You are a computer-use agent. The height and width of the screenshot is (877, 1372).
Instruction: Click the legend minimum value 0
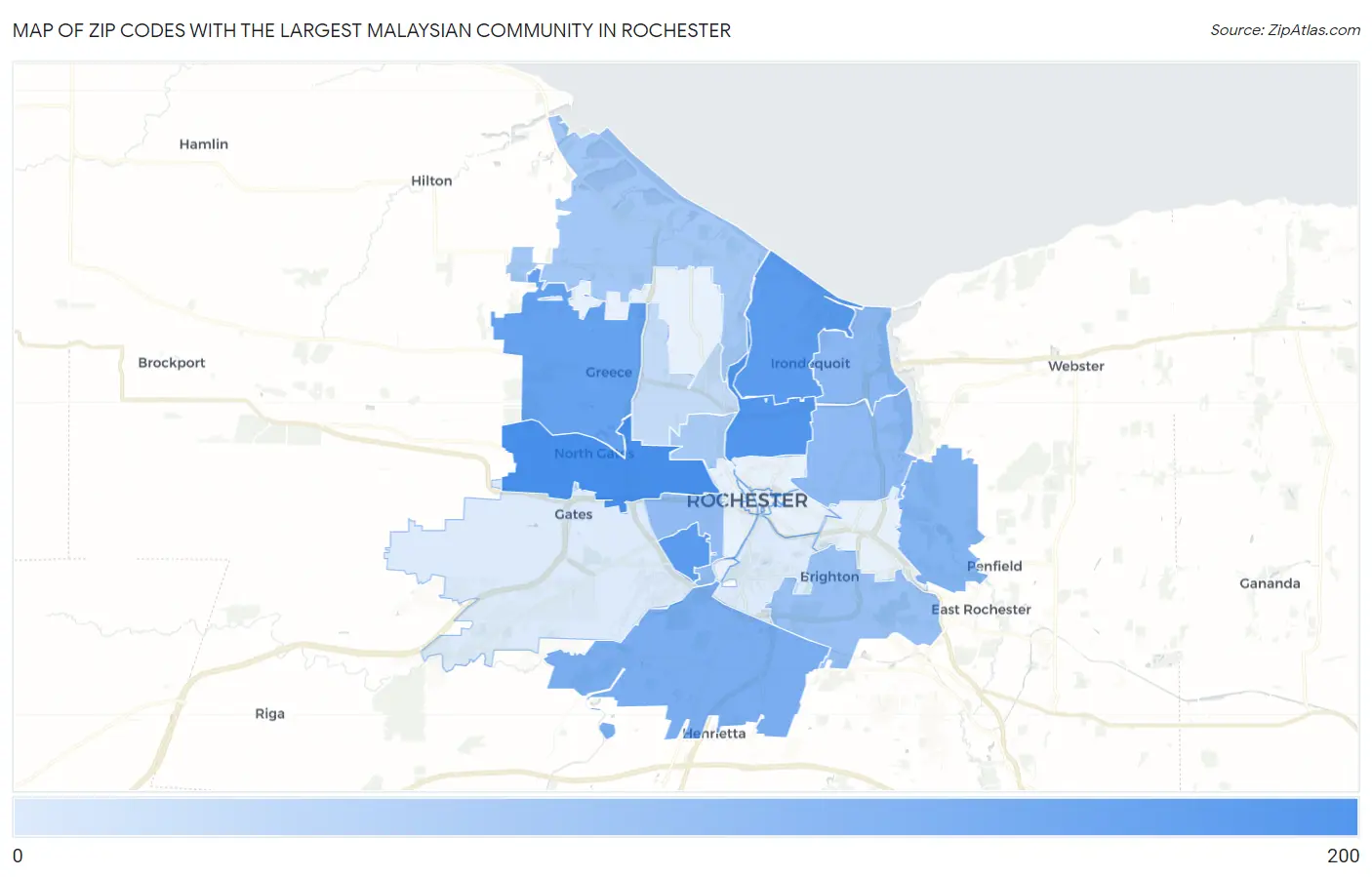(18, 856)
